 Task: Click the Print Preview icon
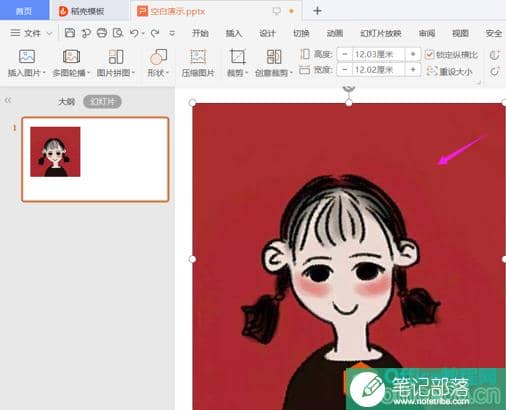pyautogui.click(x=118, y=33)
